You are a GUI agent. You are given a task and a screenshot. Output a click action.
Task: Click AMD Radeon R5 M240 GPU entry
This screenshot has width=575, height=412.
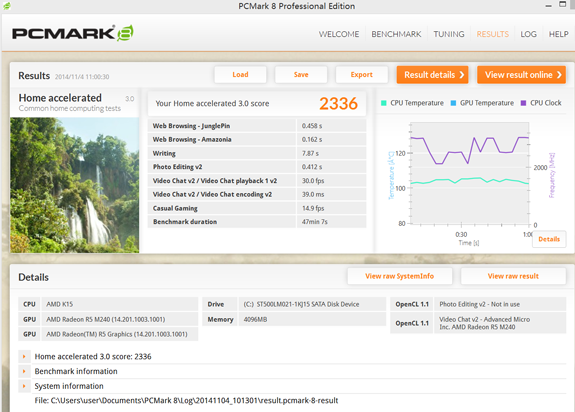120,319
